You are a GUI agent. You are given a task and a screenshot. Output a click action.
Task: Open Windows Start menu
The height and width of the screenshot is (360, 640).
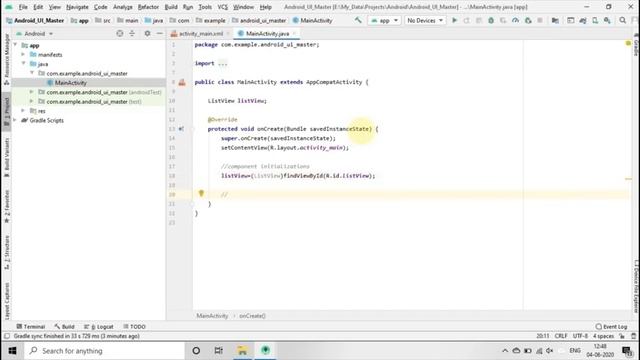pos(12,351)
